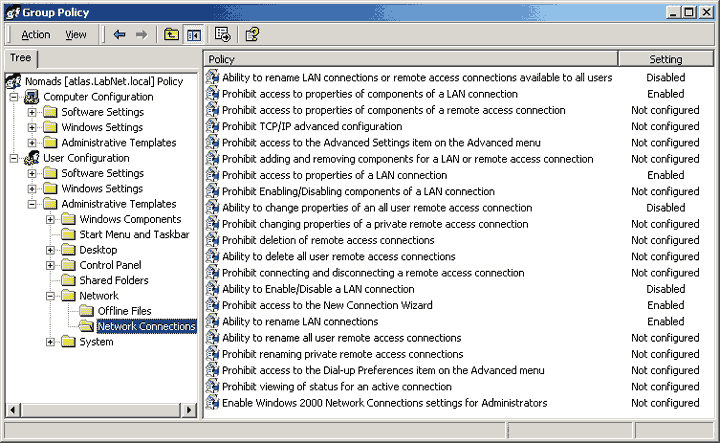This screenshot has width=720, height=443.
Task: Collapse the Computer Configuration node
Action: [14, 97]
